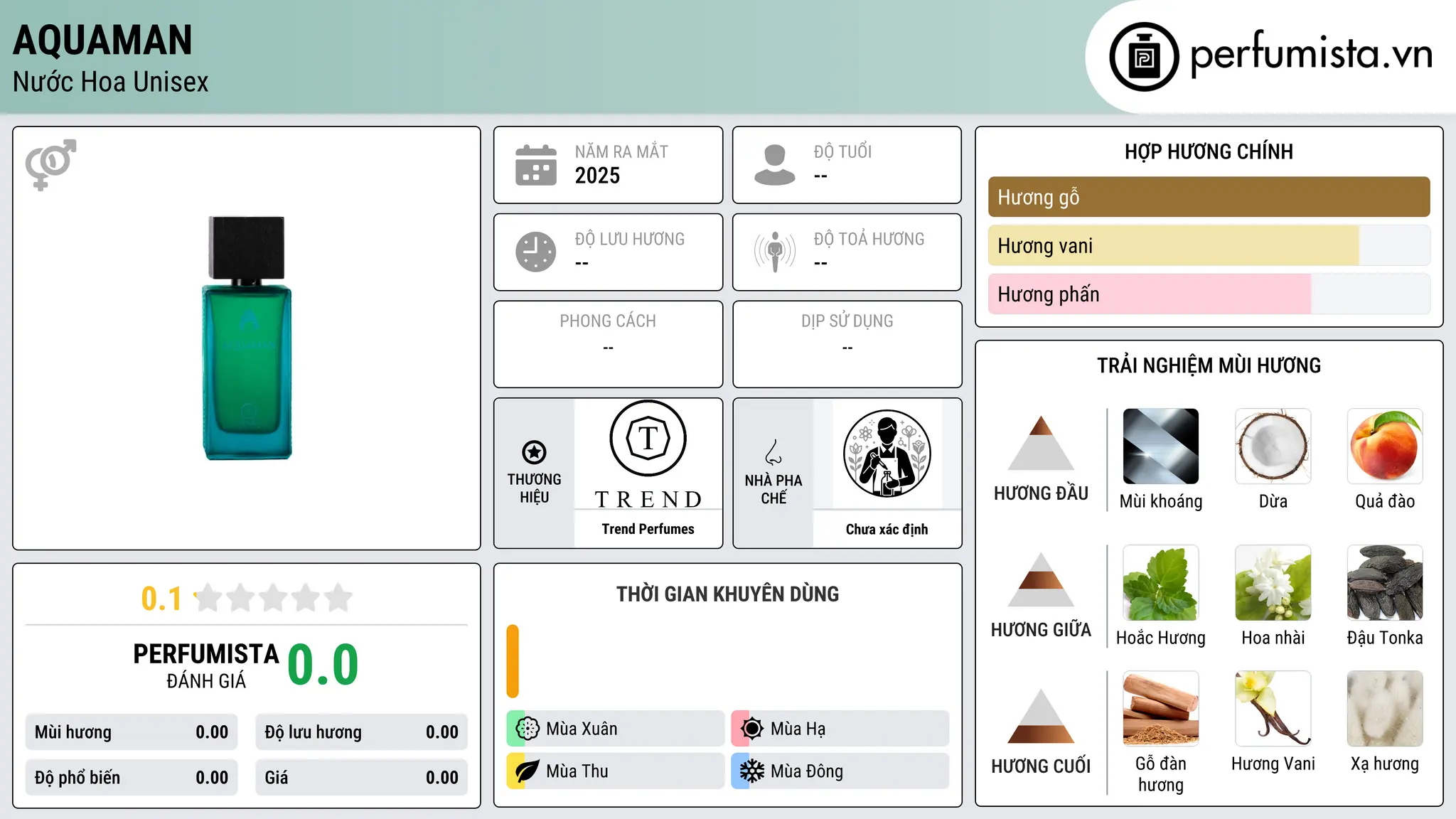Image resolution: width=1456 pixels, height=819 pixels.
Task: Select the Mùi khoáng note image
Action: click(1160, 446)
